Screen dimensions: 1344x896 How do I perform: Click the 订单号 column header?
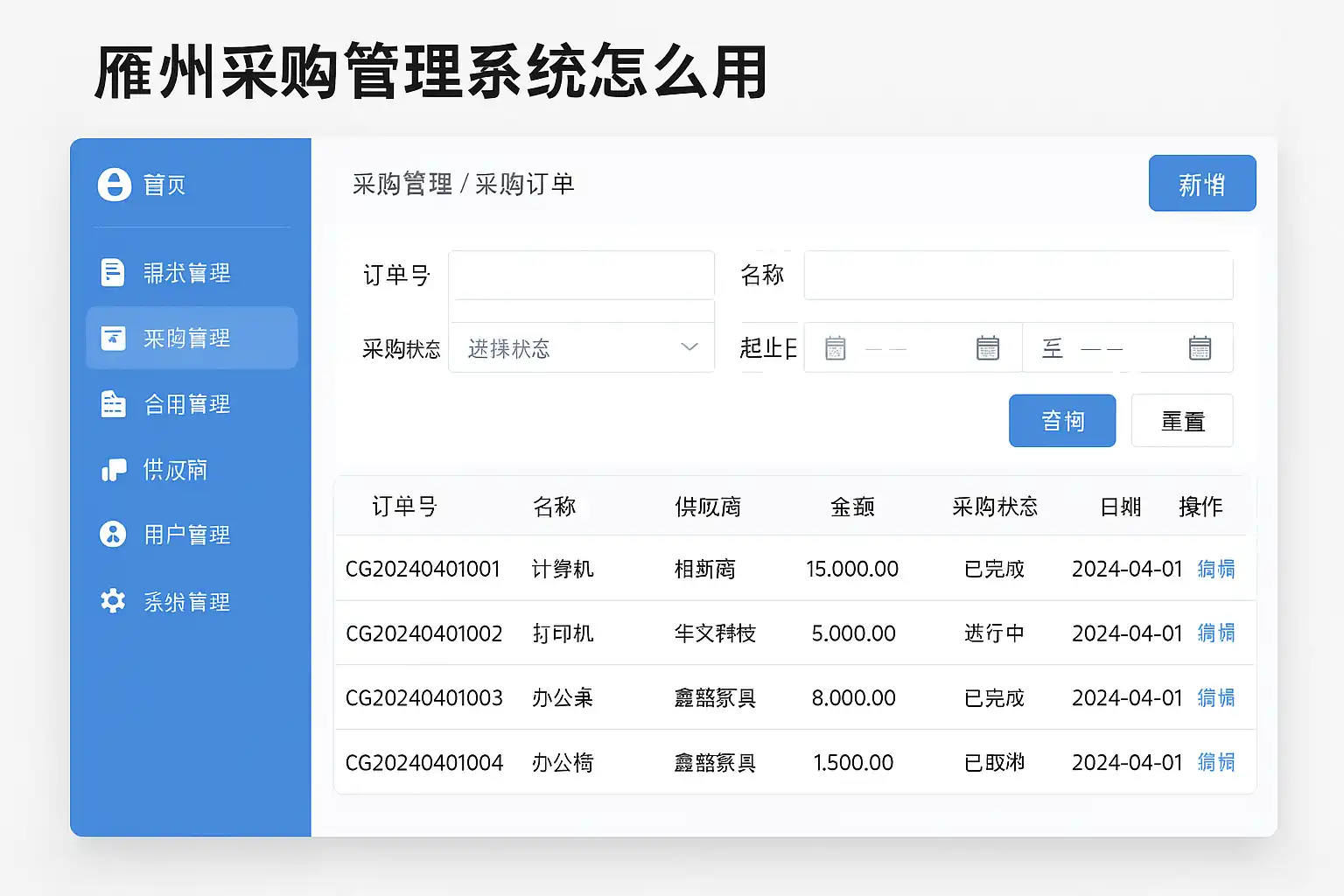(404, 507)
